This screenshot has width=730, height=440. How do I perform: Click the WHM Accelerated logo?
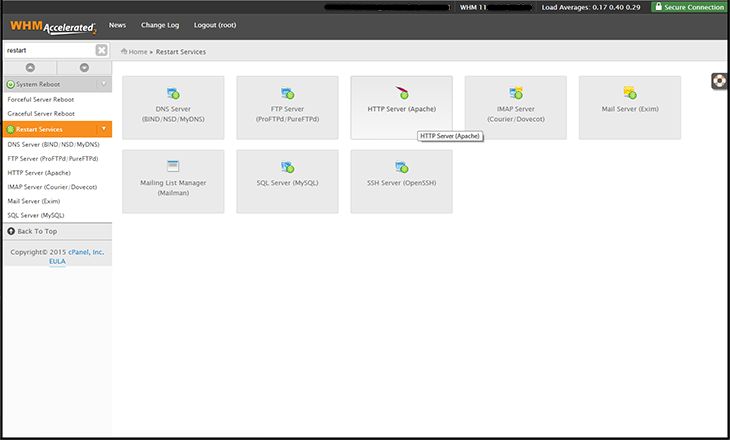pyautogui.click(x=53, y=27)
